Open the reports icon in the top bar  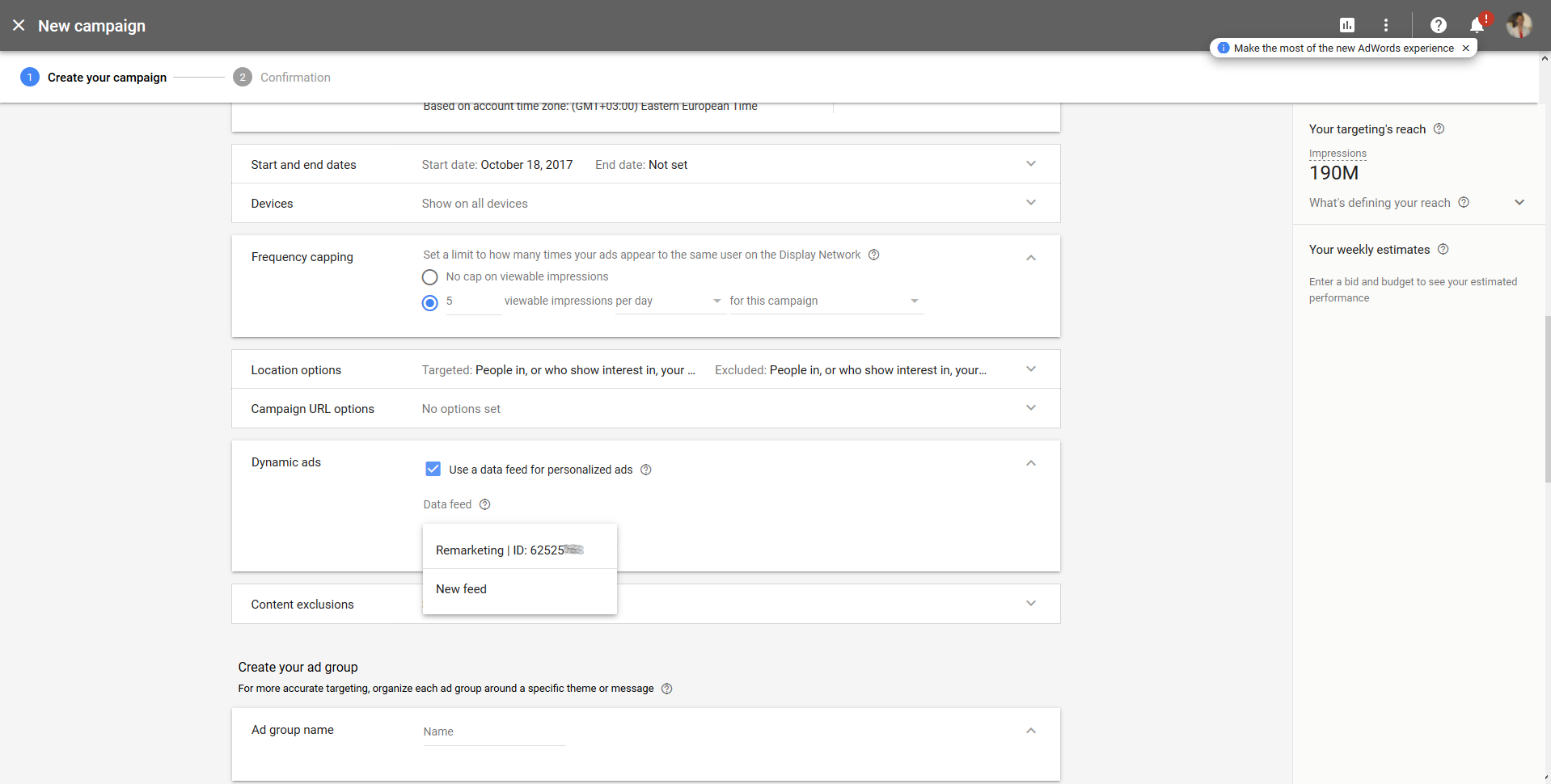[x=1346, y=25]
